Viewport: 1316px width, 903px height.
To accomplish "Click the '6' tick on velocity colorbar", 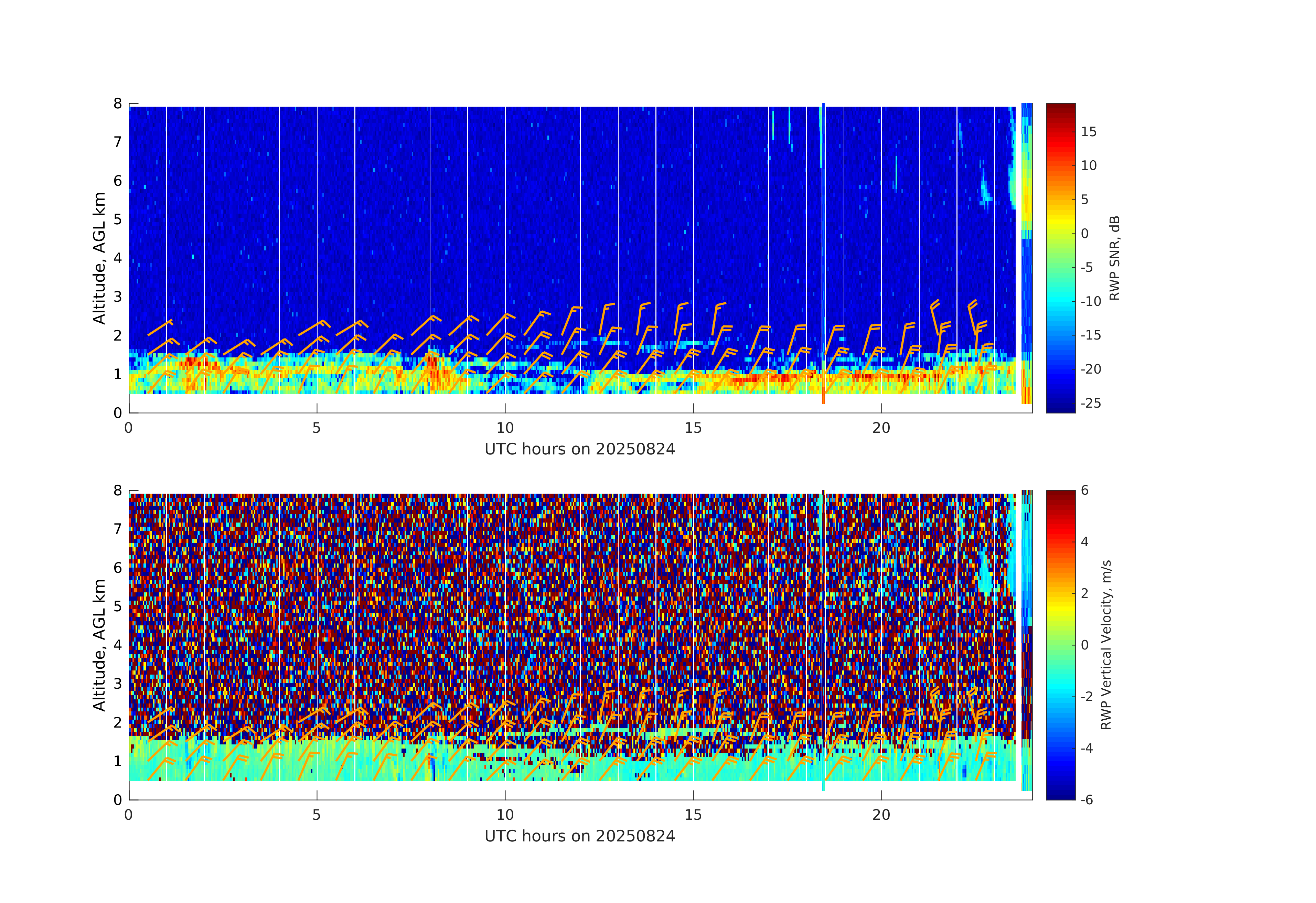I will (x=1084, y=490).
